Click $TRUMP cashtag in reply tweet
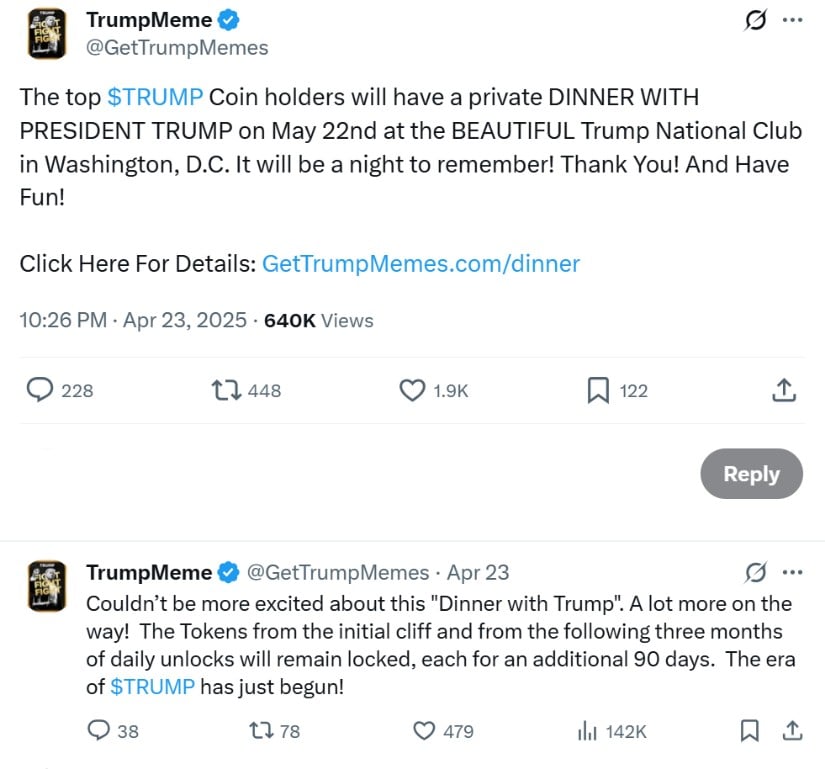 153,687
